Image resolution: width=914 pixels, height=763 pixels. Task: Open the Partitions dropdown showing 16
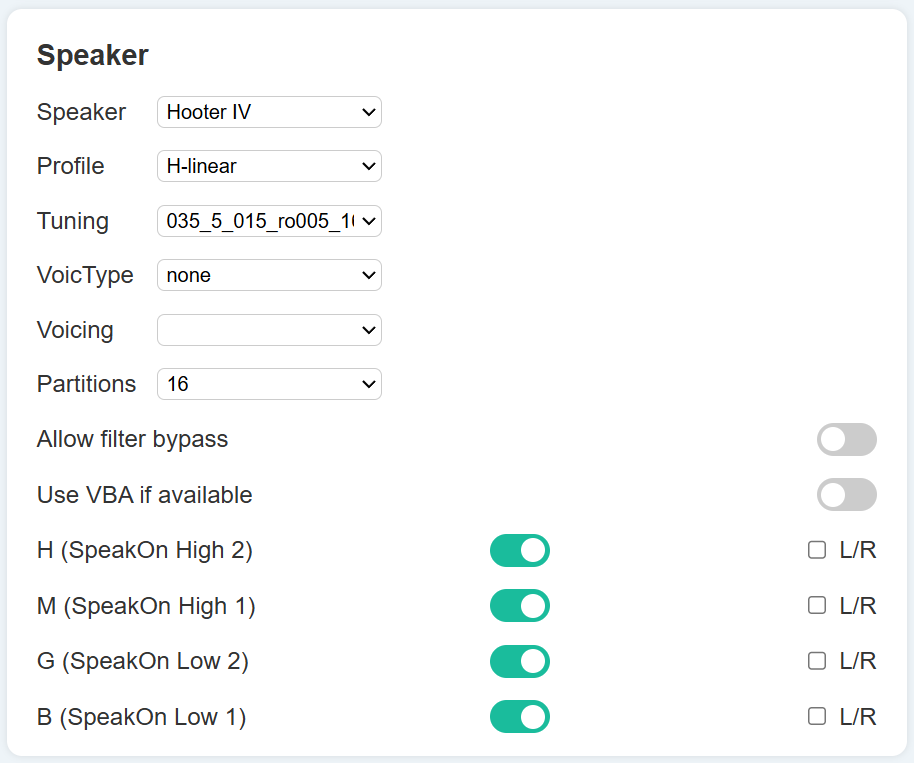click(268, 384)
